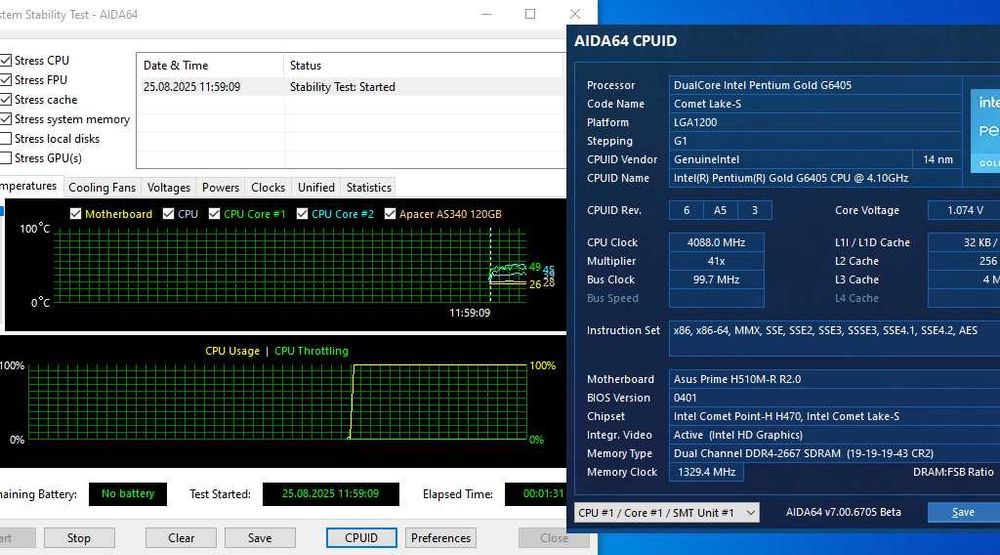Click the 11:59:09 marker on temperature graph
The width and height of the screenshot is (1000, 555).
point(469,313)
